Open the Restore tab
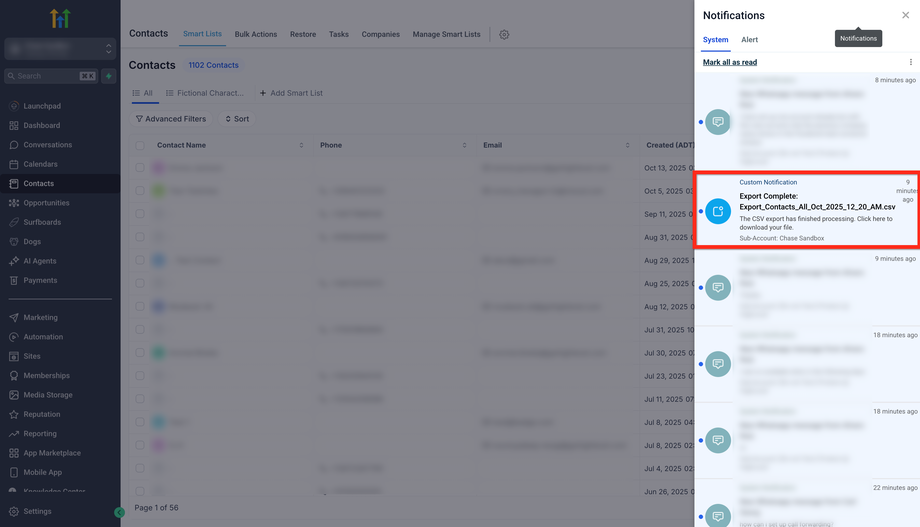 (x=303, y=35)
